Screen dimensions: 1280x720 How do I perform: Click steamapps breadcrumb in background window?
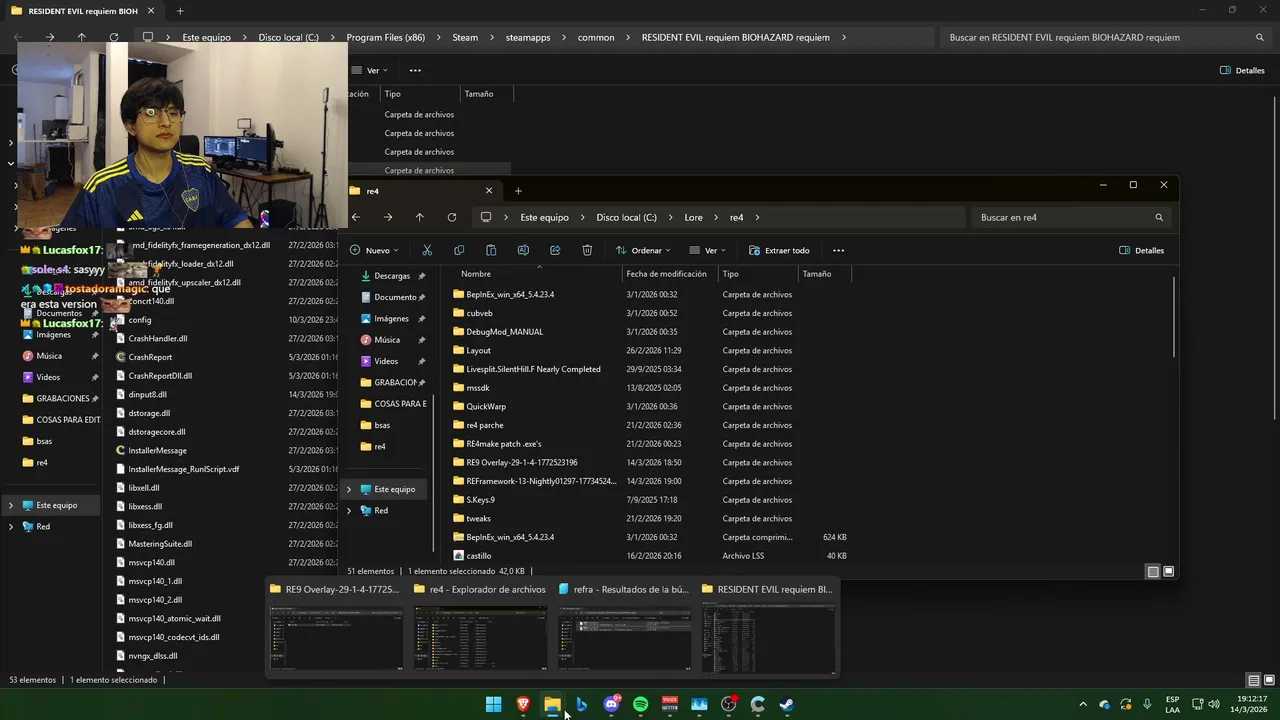[528, 37]
